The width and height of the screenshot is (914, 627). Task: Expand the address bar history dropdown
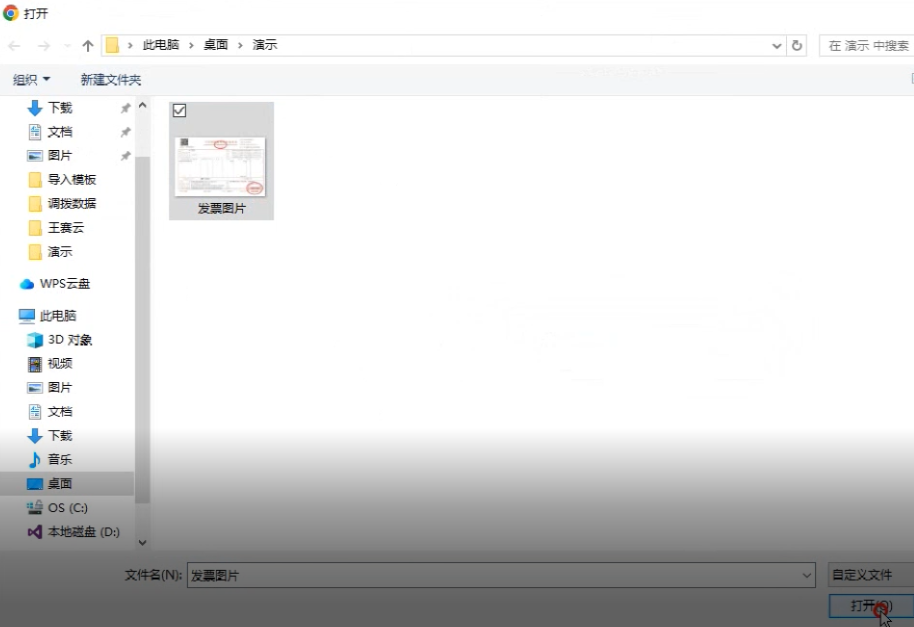click(x=777, y=46)
